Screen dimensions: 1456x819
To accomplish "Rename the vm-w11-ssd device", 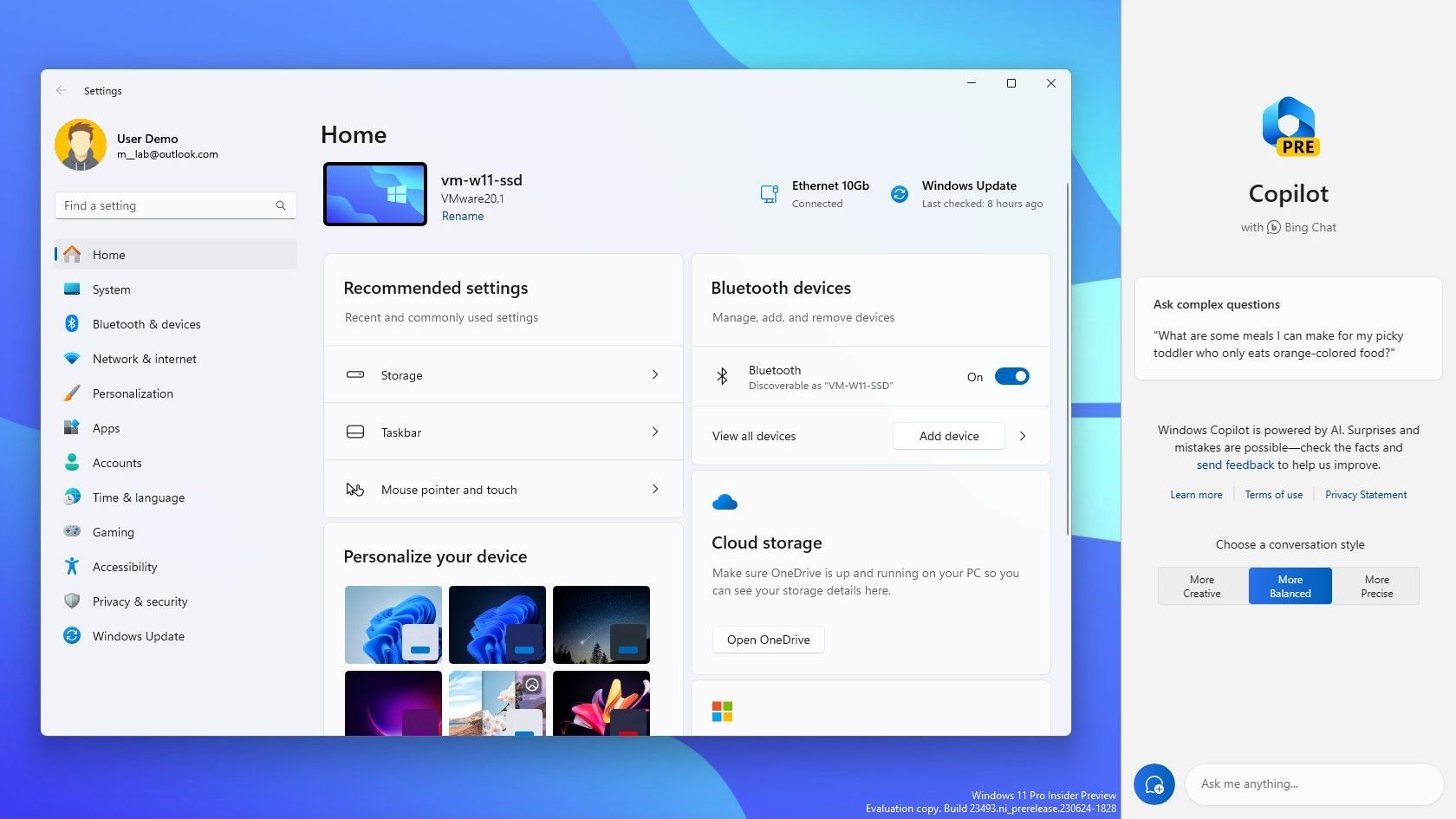I will tap(463, 216).
